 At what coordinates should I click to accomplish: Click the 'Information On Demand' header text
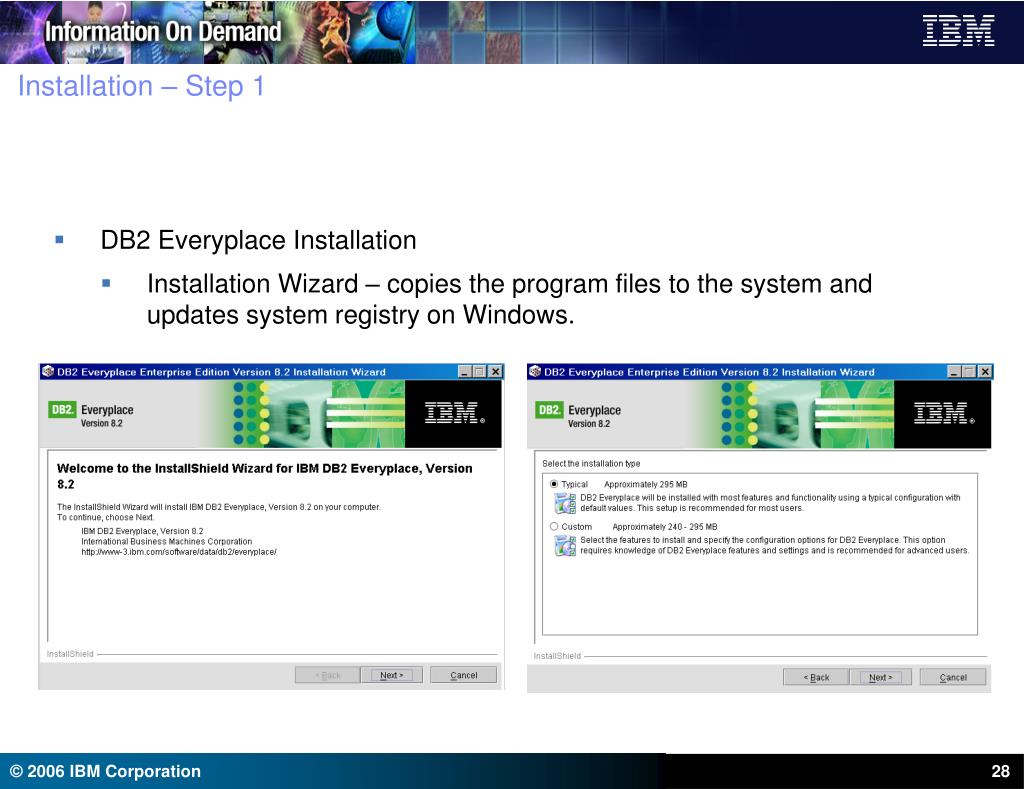pyautogui.click(x=163, y=31)
